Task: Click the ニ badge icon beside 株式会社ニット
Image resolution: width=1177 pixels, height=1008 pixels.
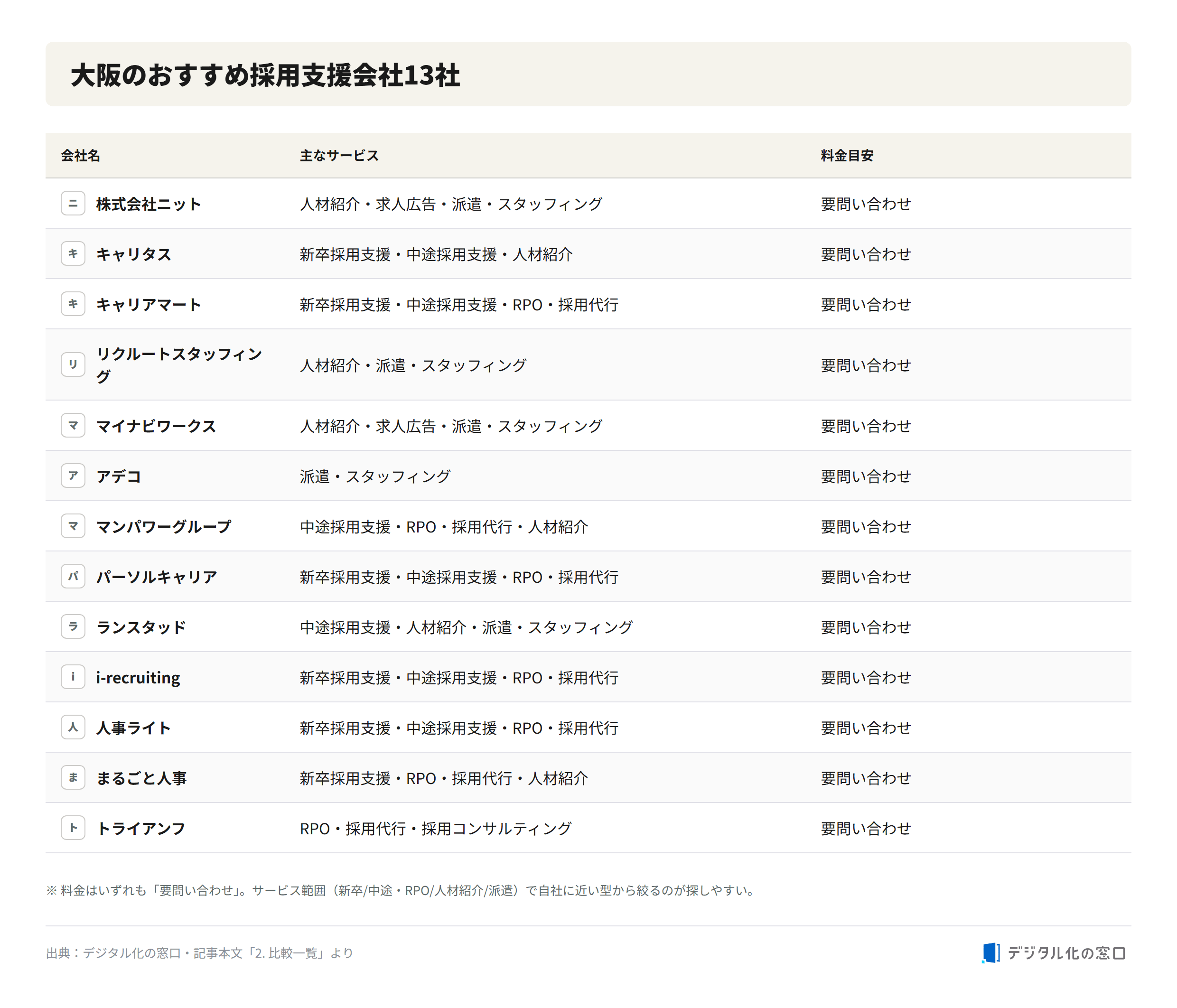Action: click(x=73, y=203)
